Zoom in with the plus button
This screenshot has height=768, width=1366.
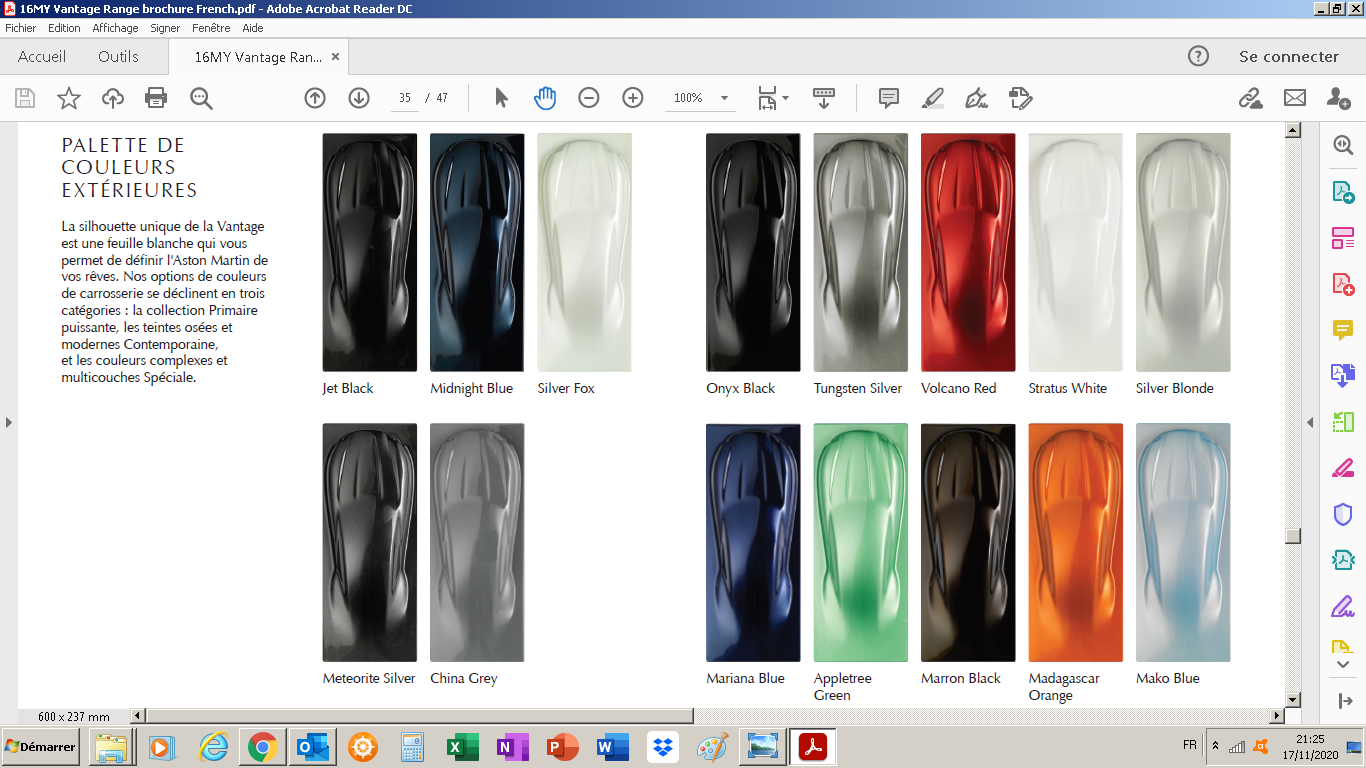[633, 98]
